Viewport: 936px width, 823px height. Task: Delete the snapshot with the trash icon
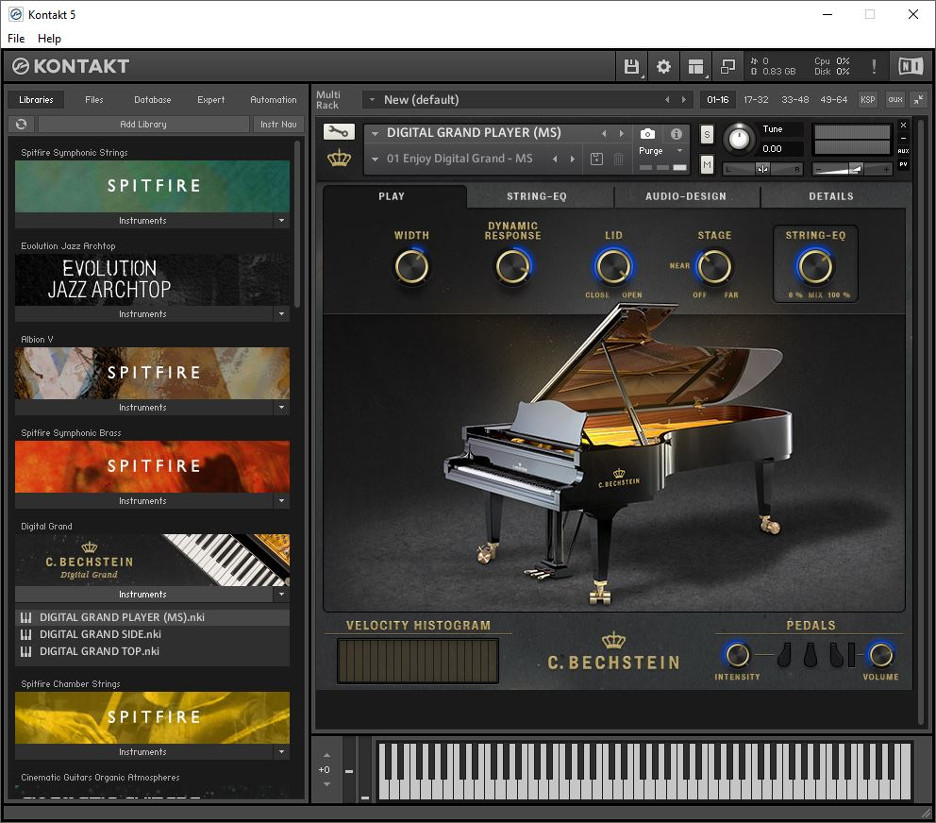618,159
